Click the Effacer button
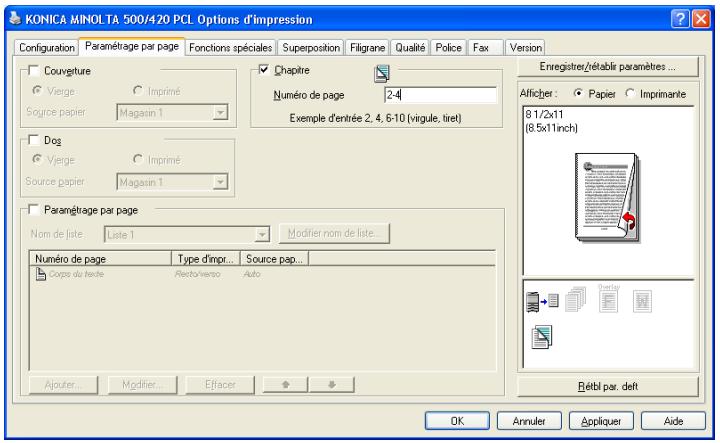Screen dimensions: 720x443 pyautogui.click(x=220, y=385)
